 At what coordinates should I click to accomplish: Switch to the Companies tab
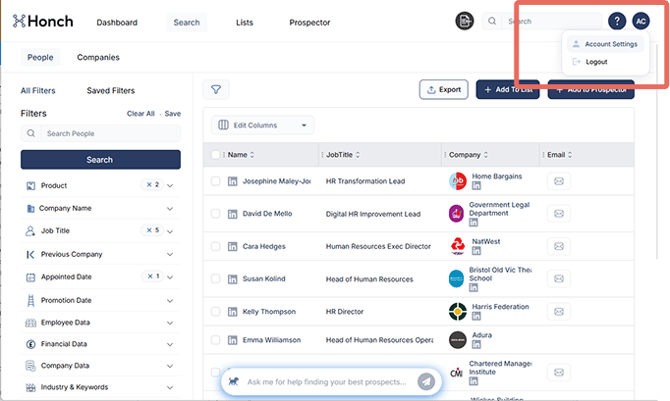click(x=98, y=58)
